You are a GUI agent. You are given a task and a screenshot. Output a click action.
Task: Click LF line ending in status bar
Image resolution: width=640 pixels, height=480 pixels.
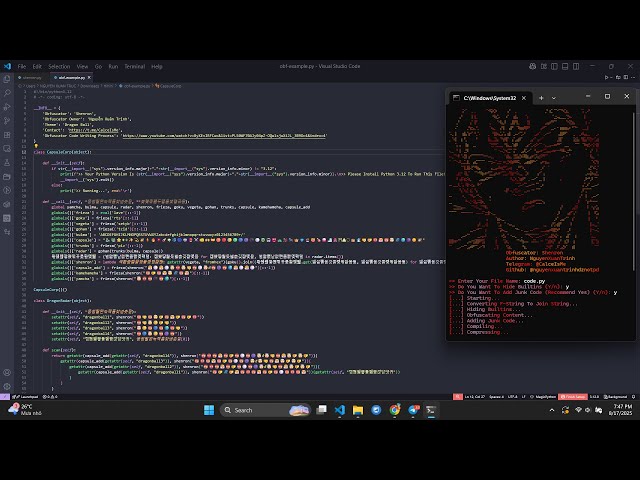click(524, 396)
